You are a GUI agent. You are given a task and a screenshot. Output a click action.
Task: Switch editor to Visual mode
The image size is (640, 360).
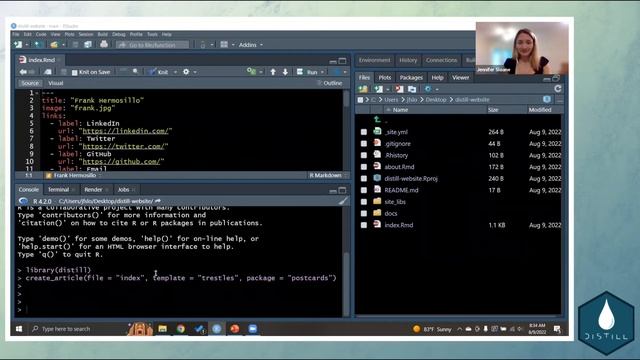[56, 83]
